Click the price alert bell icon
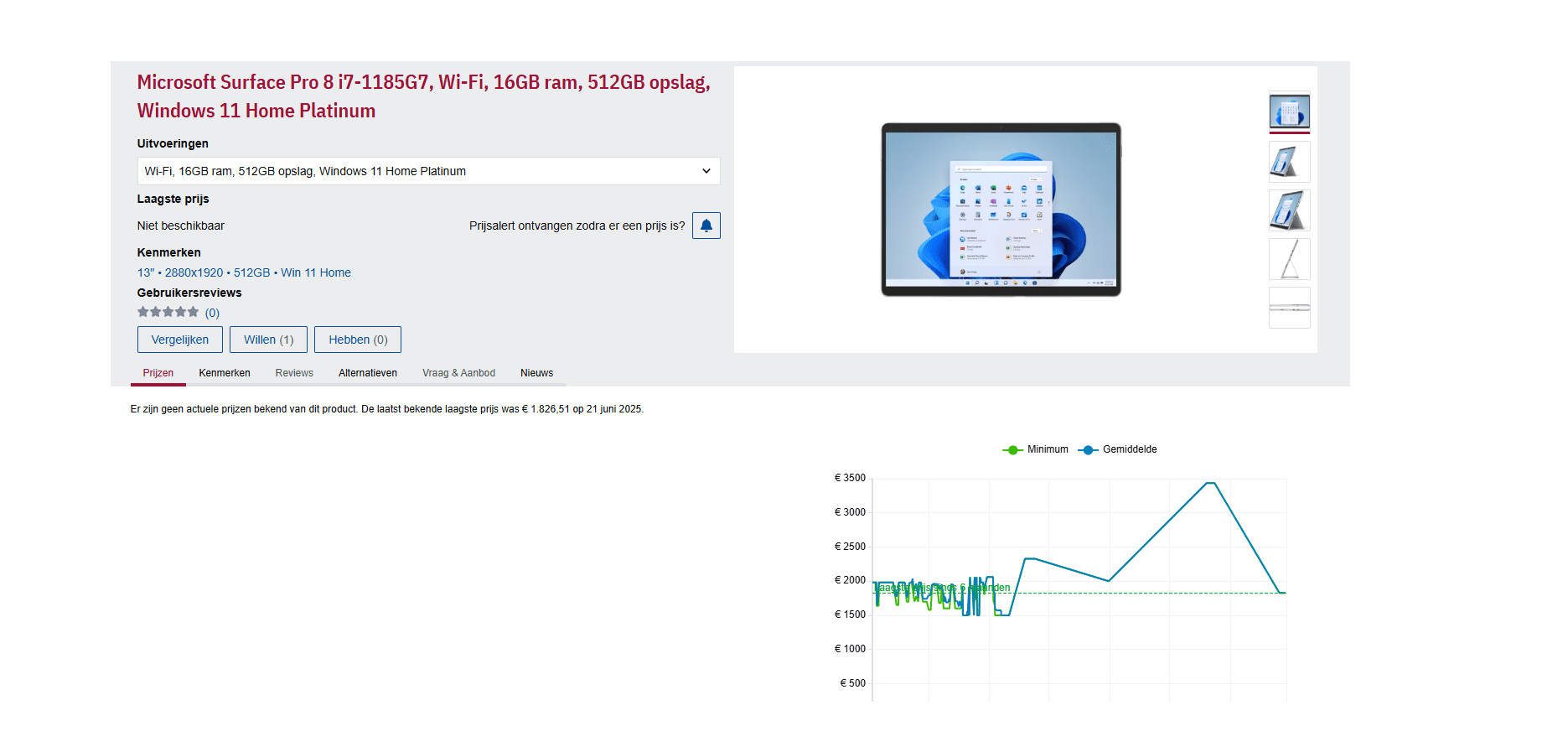The image size is (1568, 752). pos(706,226)
